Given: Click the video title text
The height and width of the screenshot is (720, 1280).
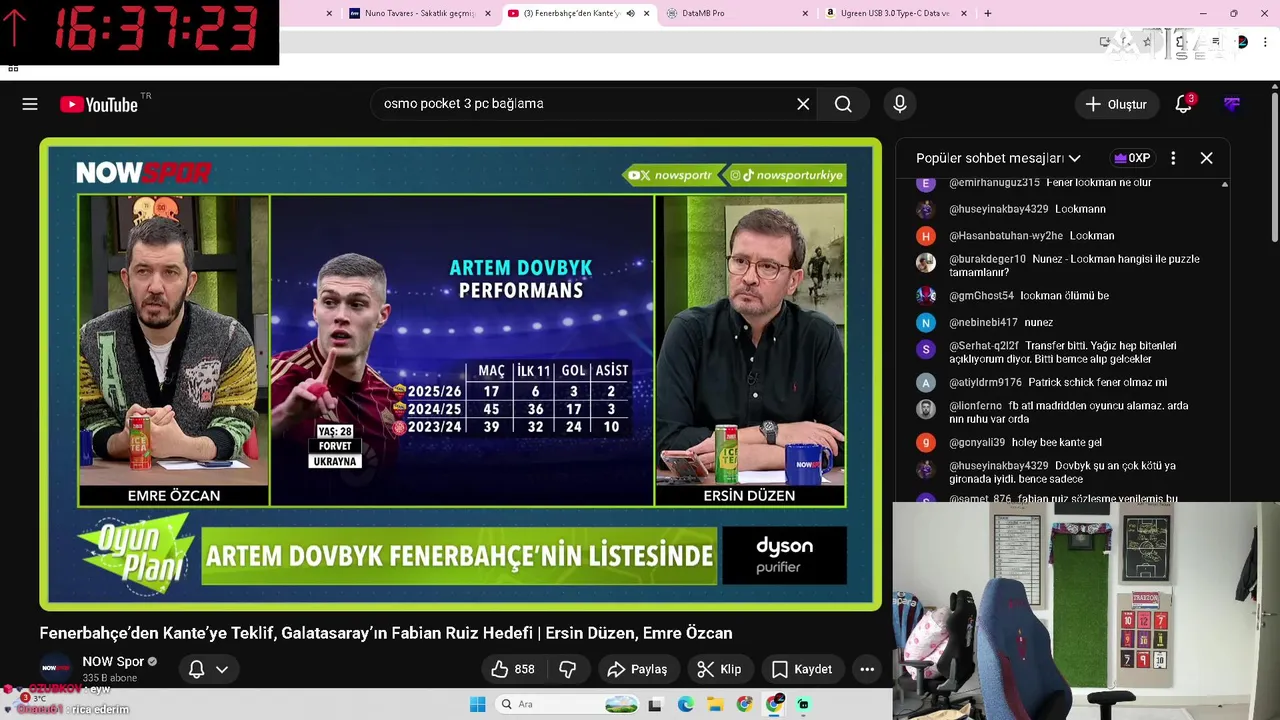Looking at the screenshot, I should coord(386,633).
